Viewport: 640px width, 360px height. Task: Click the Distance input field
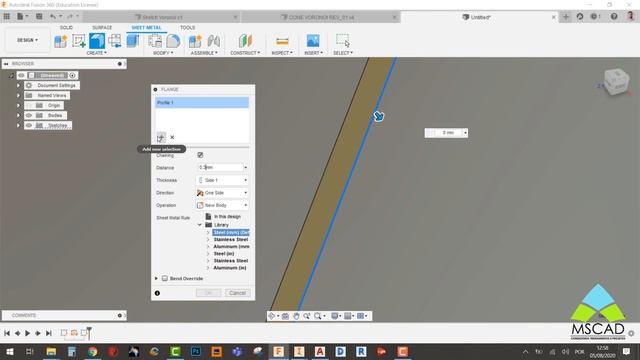click(220, 167)
